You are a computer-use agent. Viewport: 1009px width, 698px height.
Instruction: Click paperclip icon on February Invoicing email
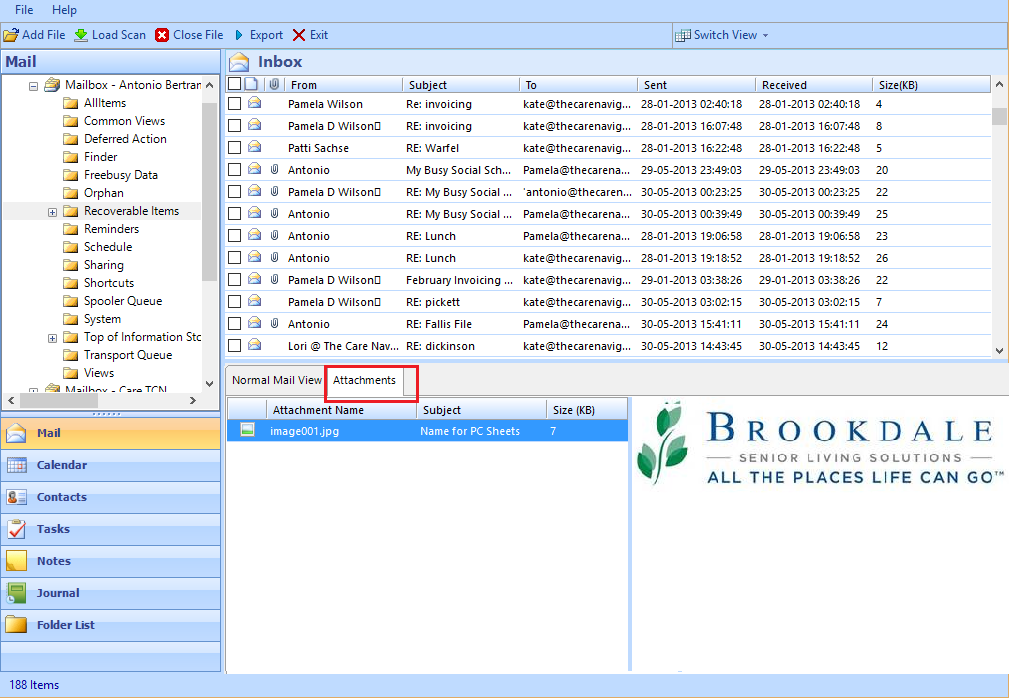click(274, 279)
